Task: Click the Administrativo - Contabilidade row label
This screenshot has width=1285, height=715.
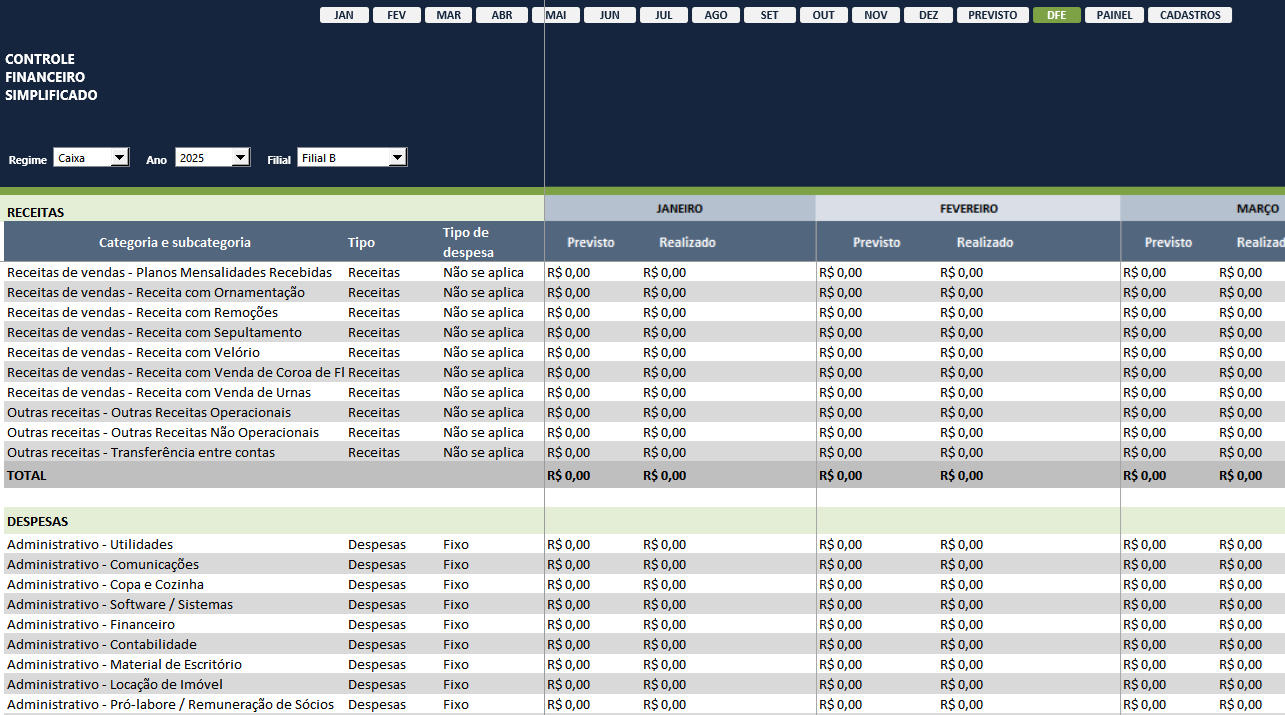Action: tap(102, 644)
